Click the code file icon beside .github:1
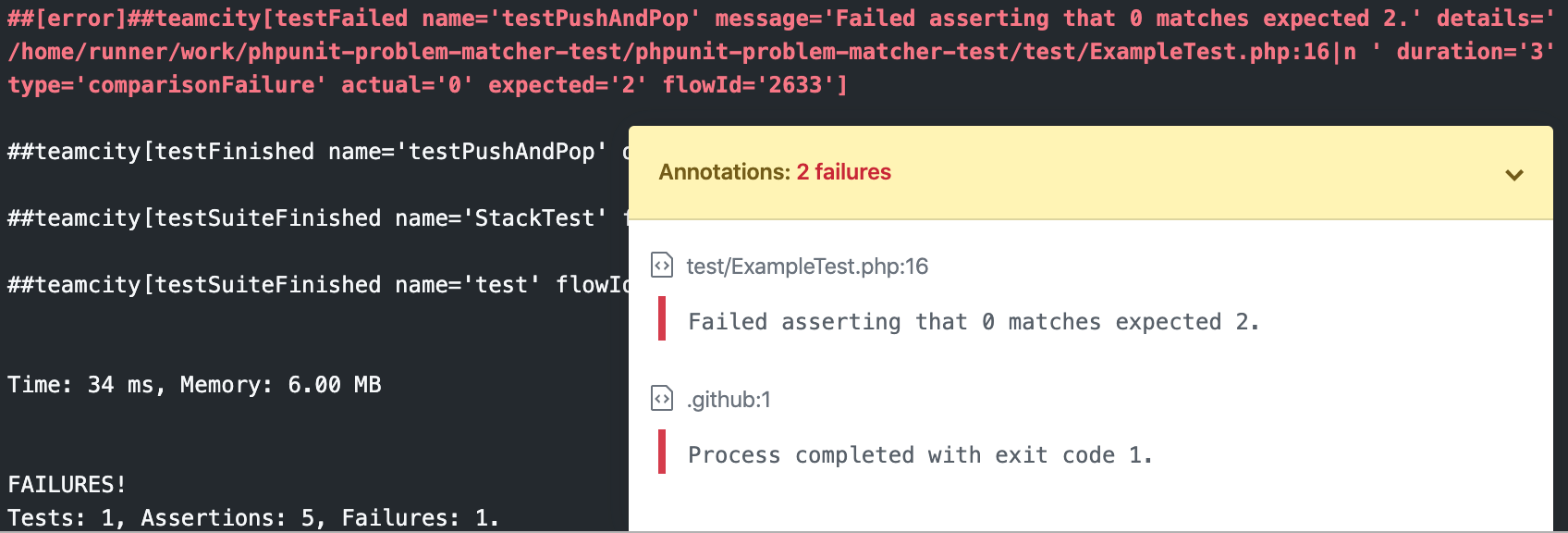Viewport: 1568px width, 533px height. [x=662, y=399]
